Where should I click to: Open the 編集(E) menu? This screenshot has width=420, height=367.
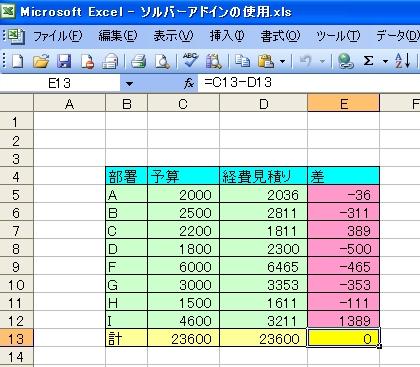(118, 36)
